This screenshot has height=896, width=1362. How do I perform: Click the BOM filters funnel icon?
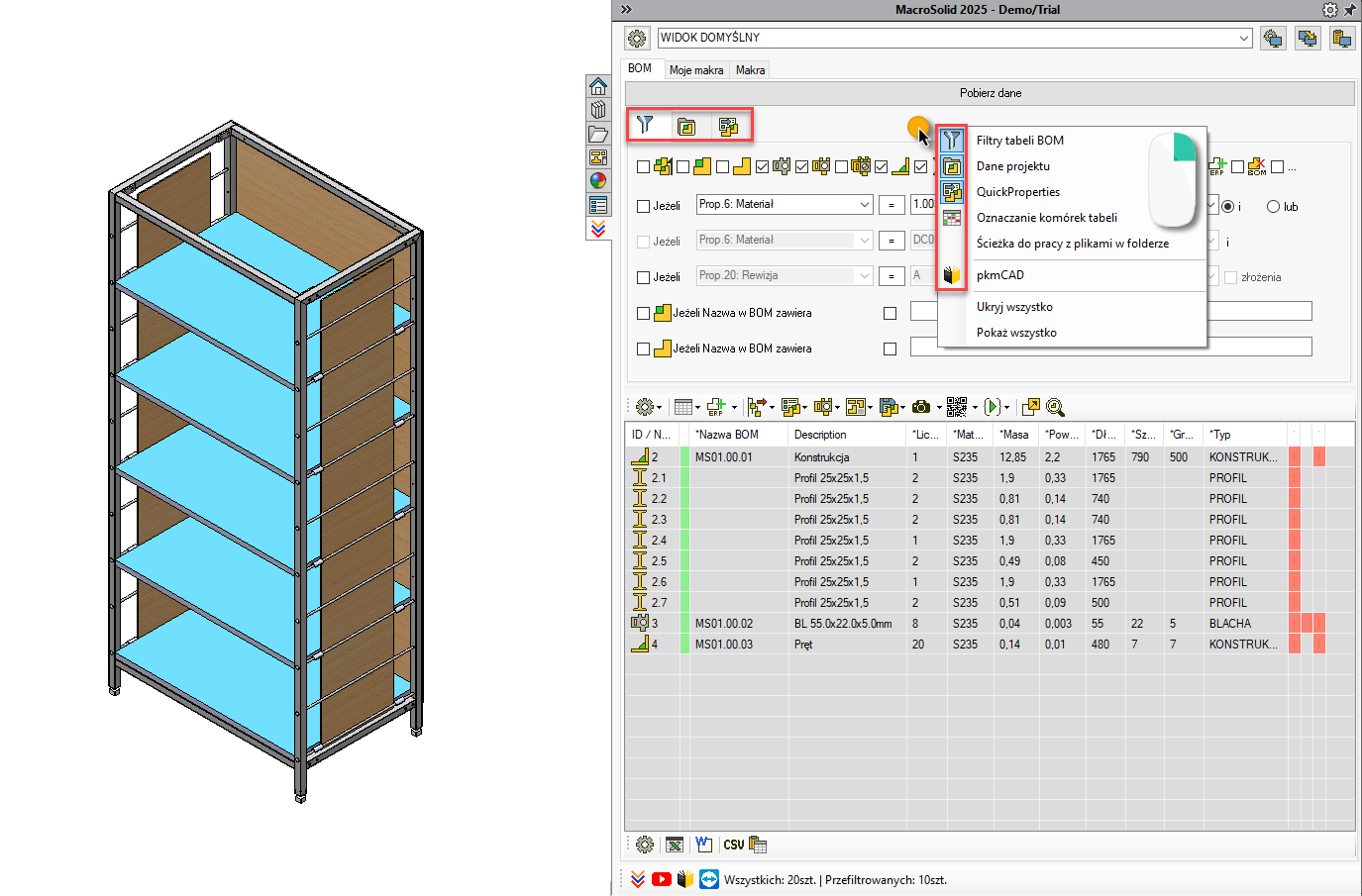646,125
